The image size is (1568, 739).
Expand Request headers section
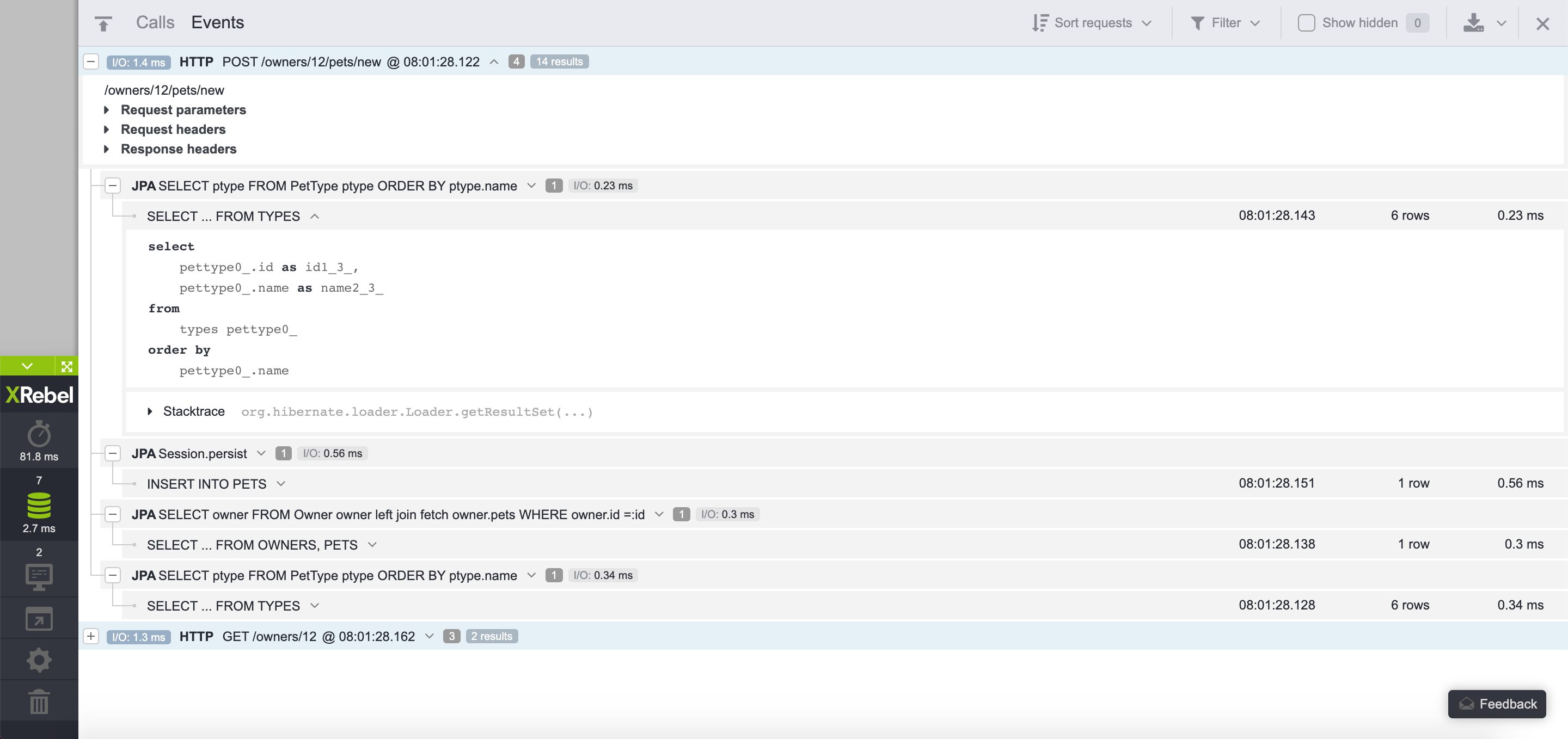[107, 130]
